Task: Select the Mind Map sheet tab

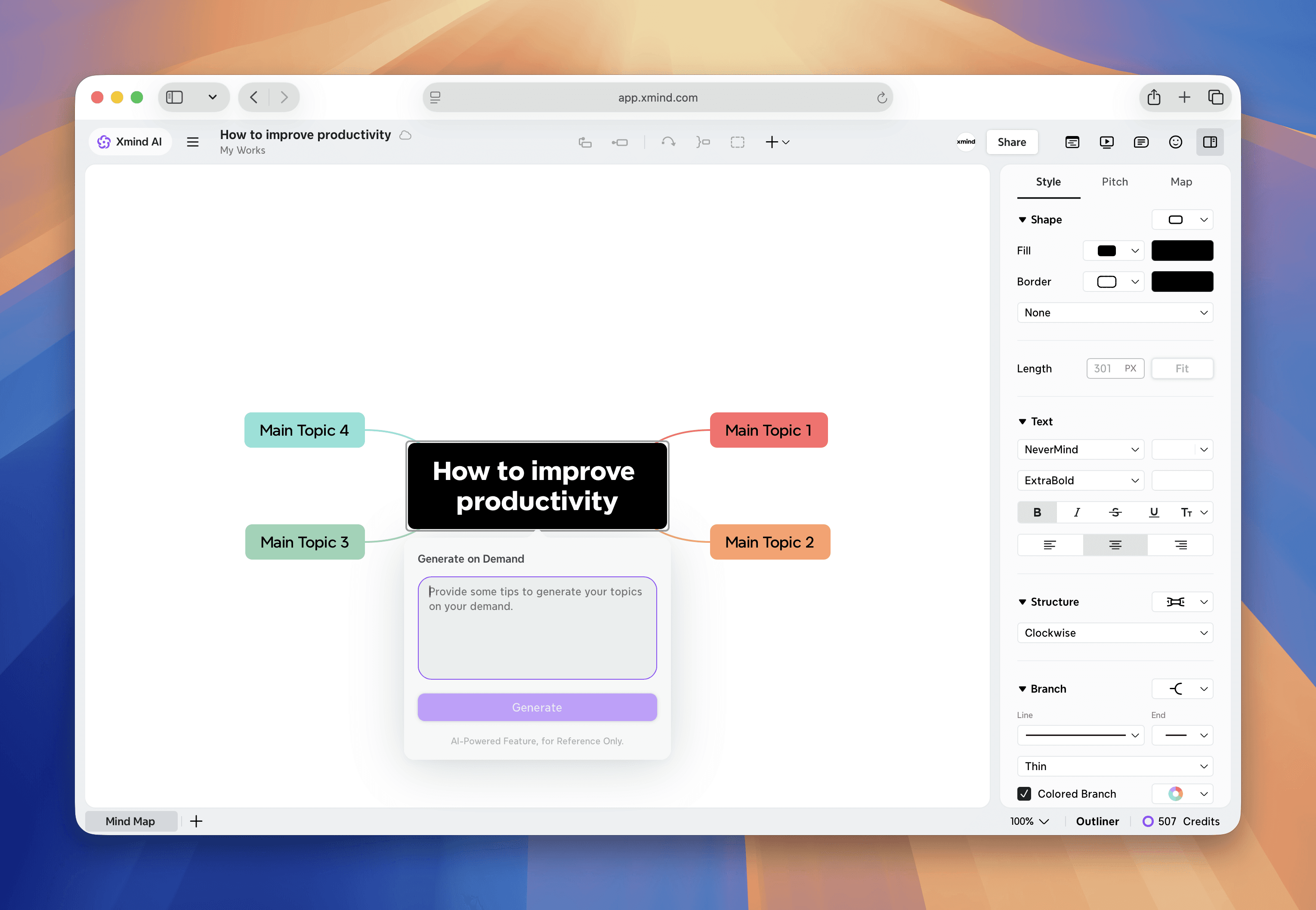Action: tap(130, 821)
